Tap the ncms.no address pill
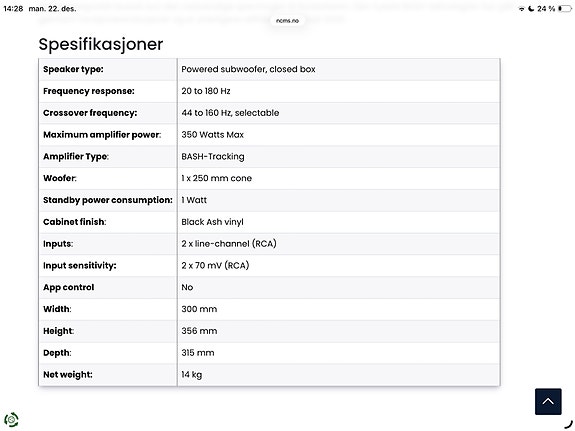 (x=287, y=21)
